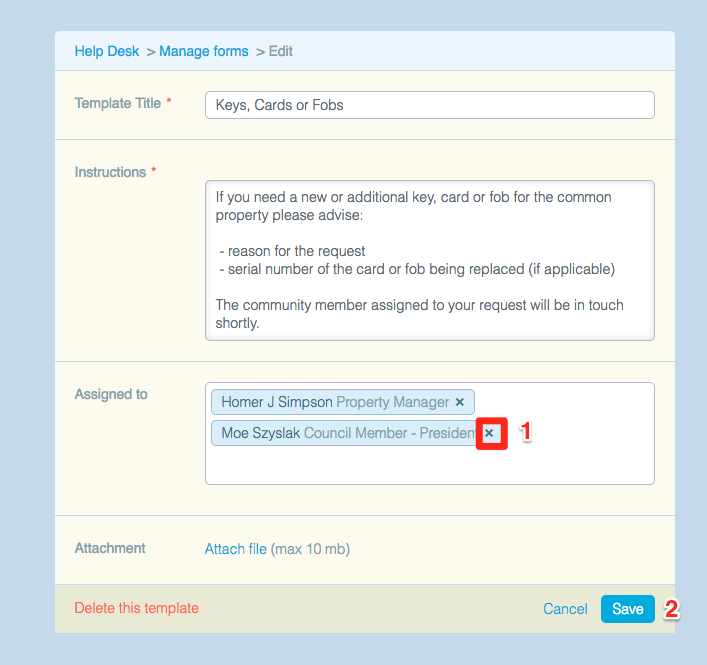Open the Attach file link

(236, 549)
